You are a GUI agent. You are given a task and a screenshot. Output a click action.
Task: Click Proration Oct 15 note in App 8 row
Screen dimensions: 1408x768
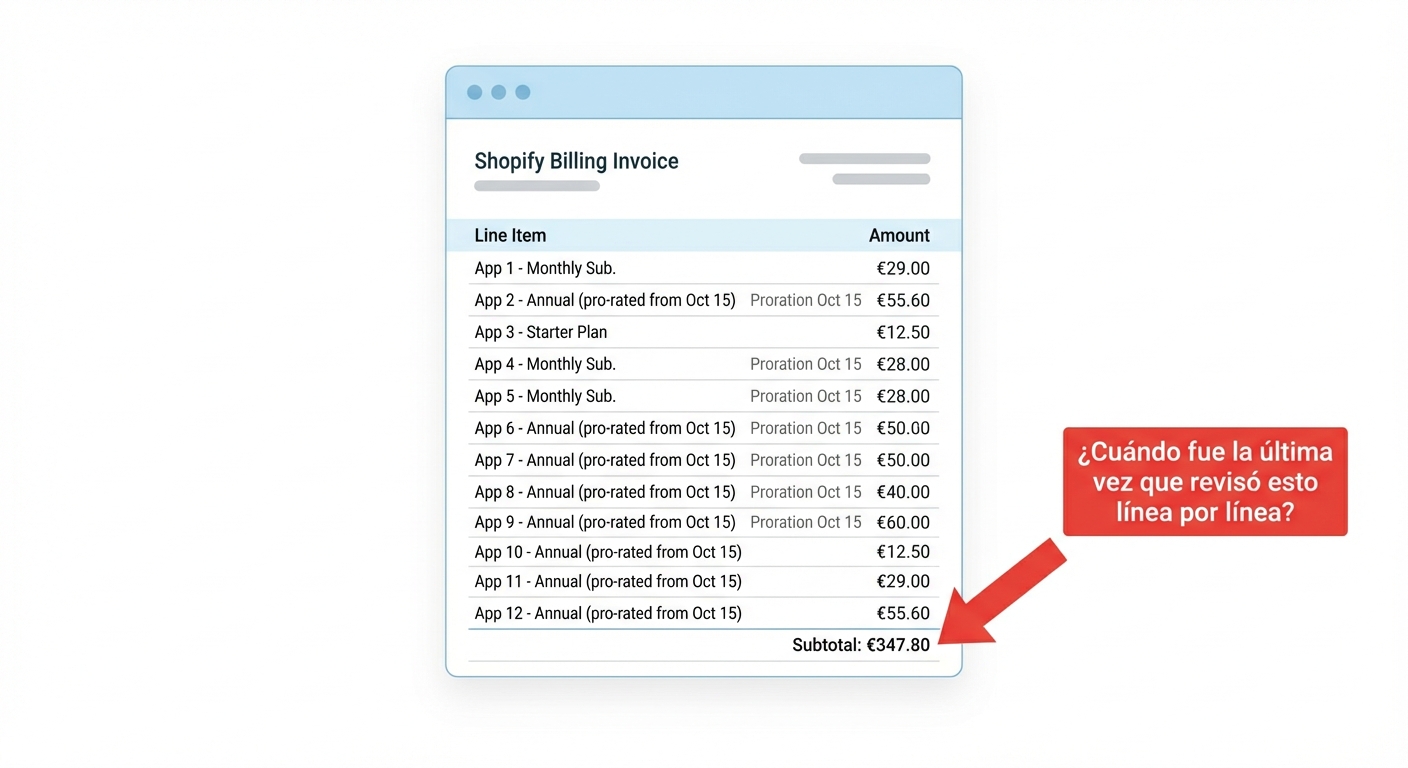[x=806, y=492]
